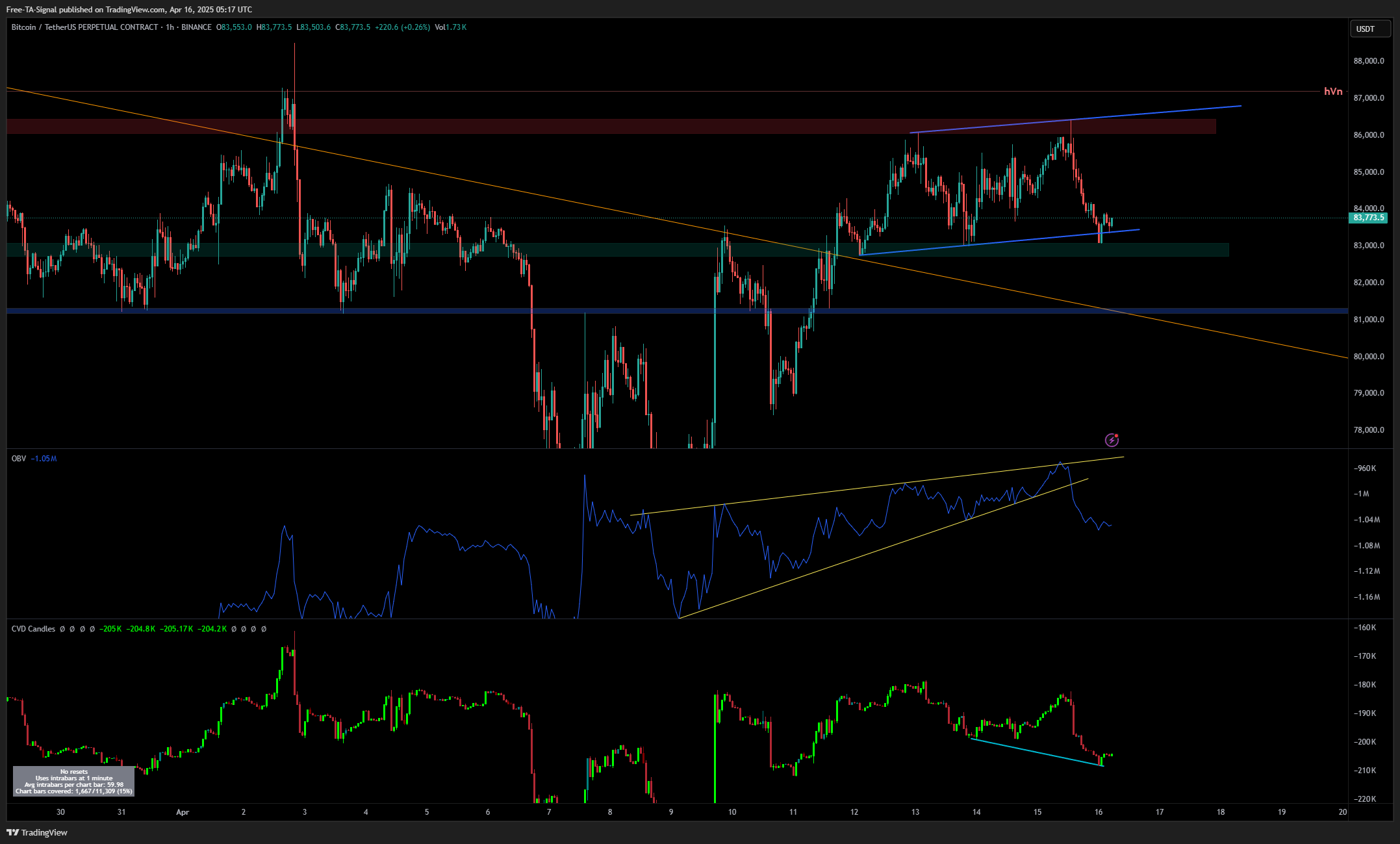Click the CVD value -205.17K
1400x844 pixels.
(176, 629)
